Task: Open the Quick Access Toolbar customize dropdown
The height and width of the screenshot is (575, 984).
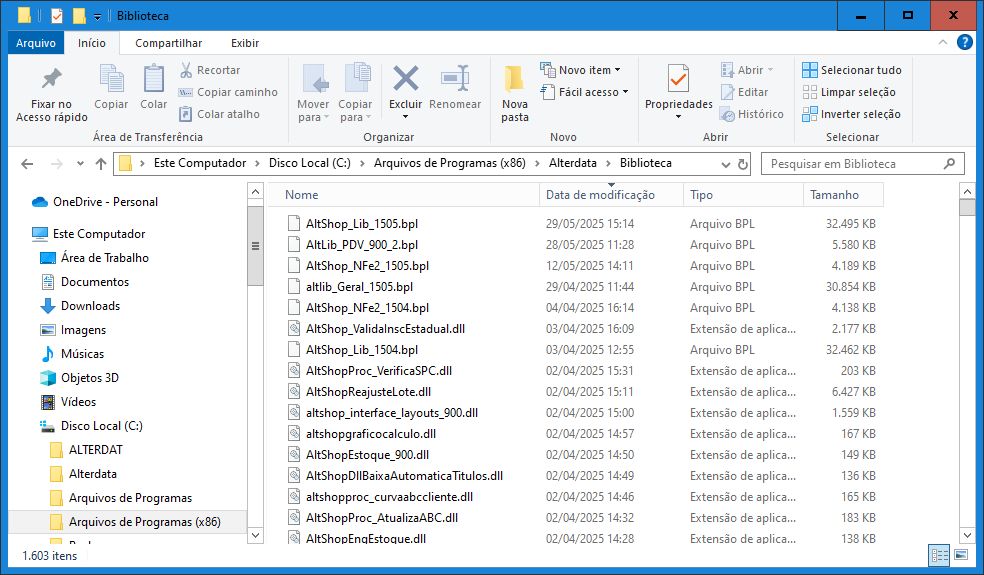Action: [97, 16]
